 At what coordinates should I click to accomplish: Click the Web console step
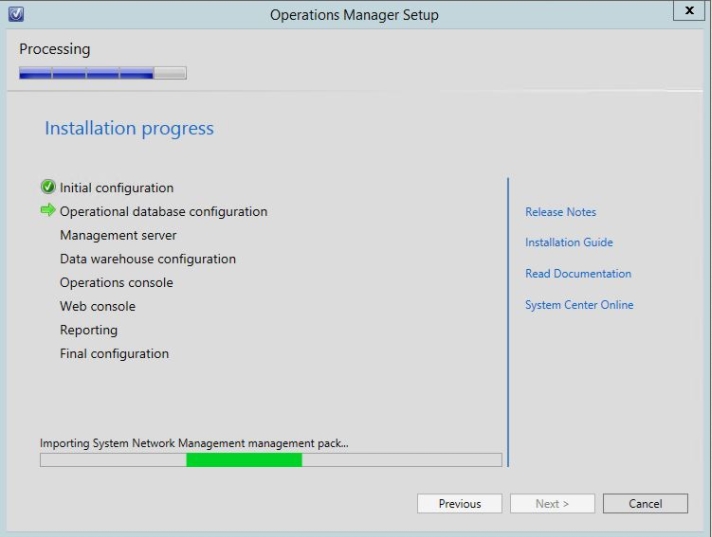pyautogui.click(x=97, y=307)
